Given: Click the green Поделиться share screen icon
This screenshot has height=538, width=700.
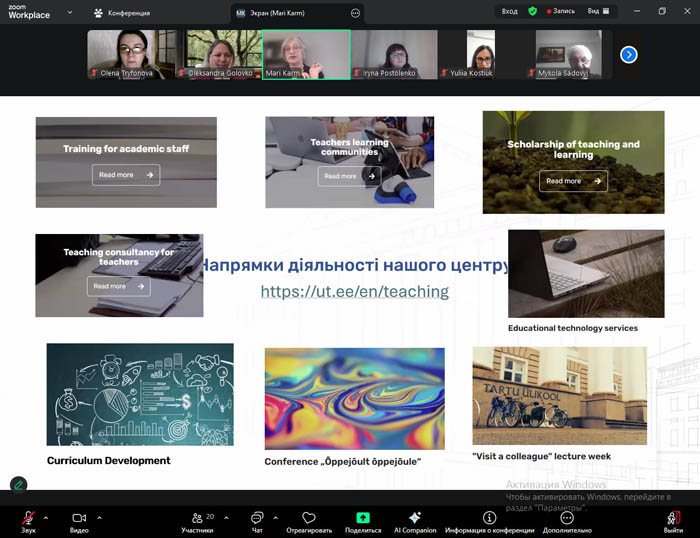Looking at the screenshot, I should coord(363,517).
